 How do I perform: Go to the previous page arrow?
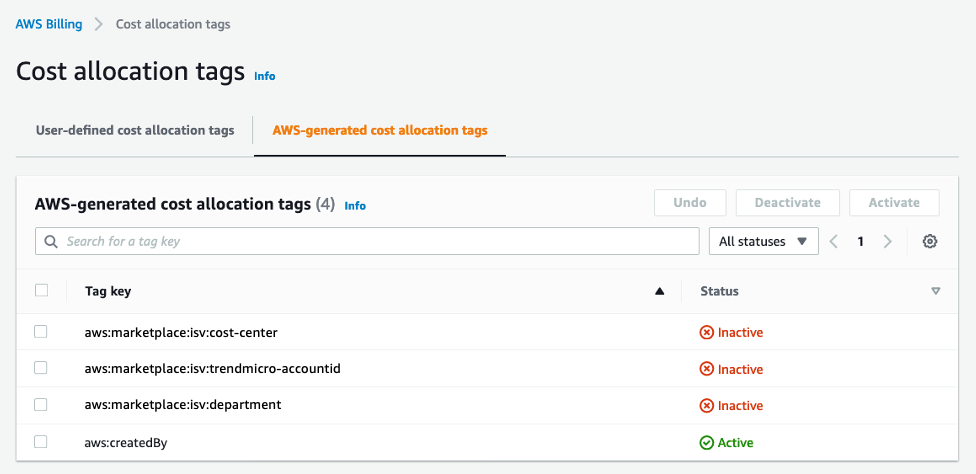pyautogui.click(x=834, y=241)
